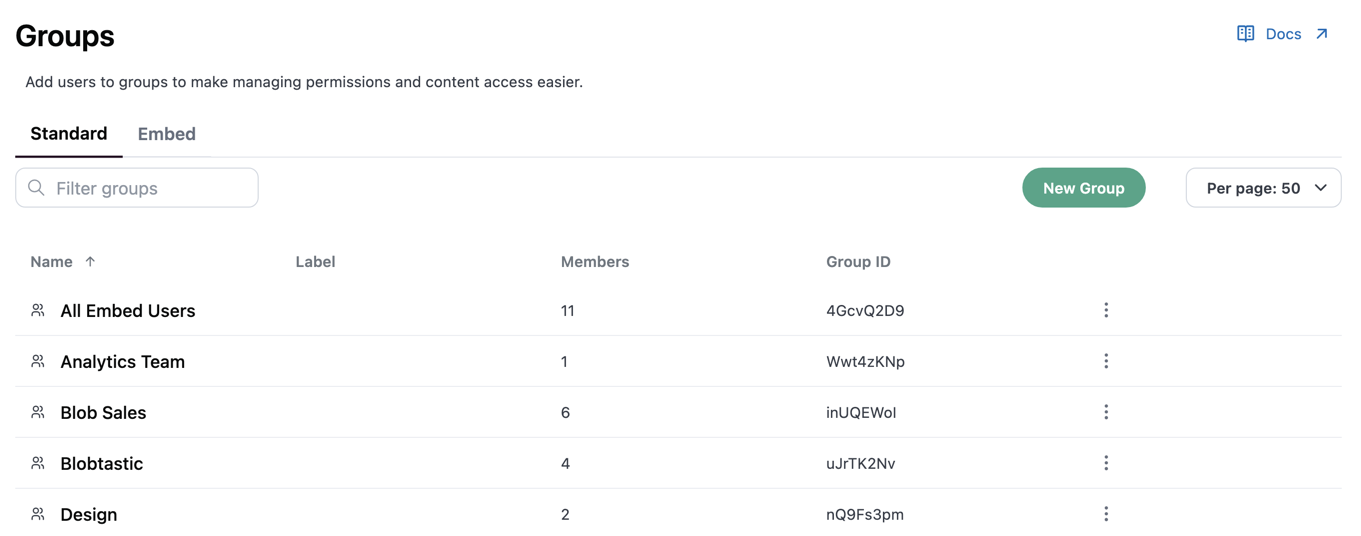
Task: Open the Docs link
Action: point(1283,34)
